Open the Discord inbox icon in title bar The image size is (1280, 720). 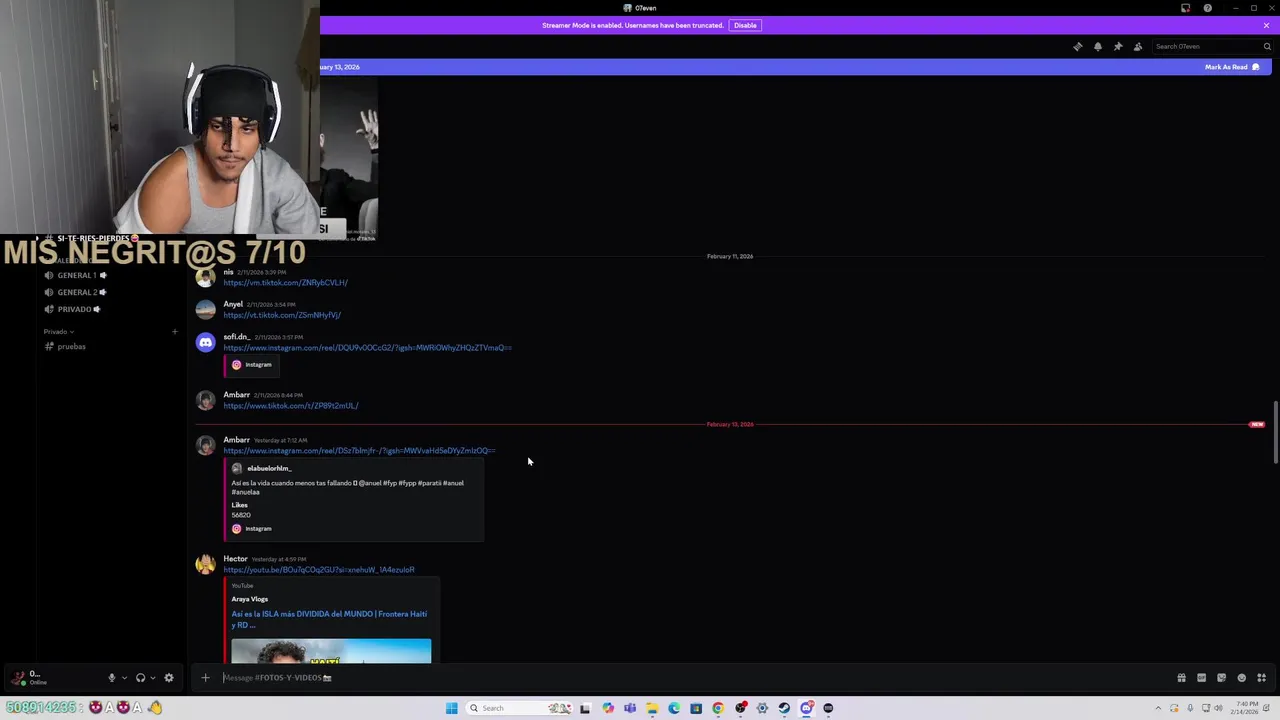coord(1185,8)
